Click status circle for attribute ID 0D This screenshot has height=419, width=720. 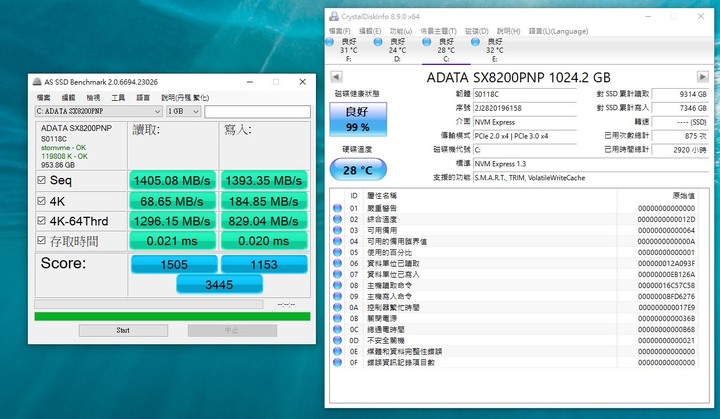[338, 340]
